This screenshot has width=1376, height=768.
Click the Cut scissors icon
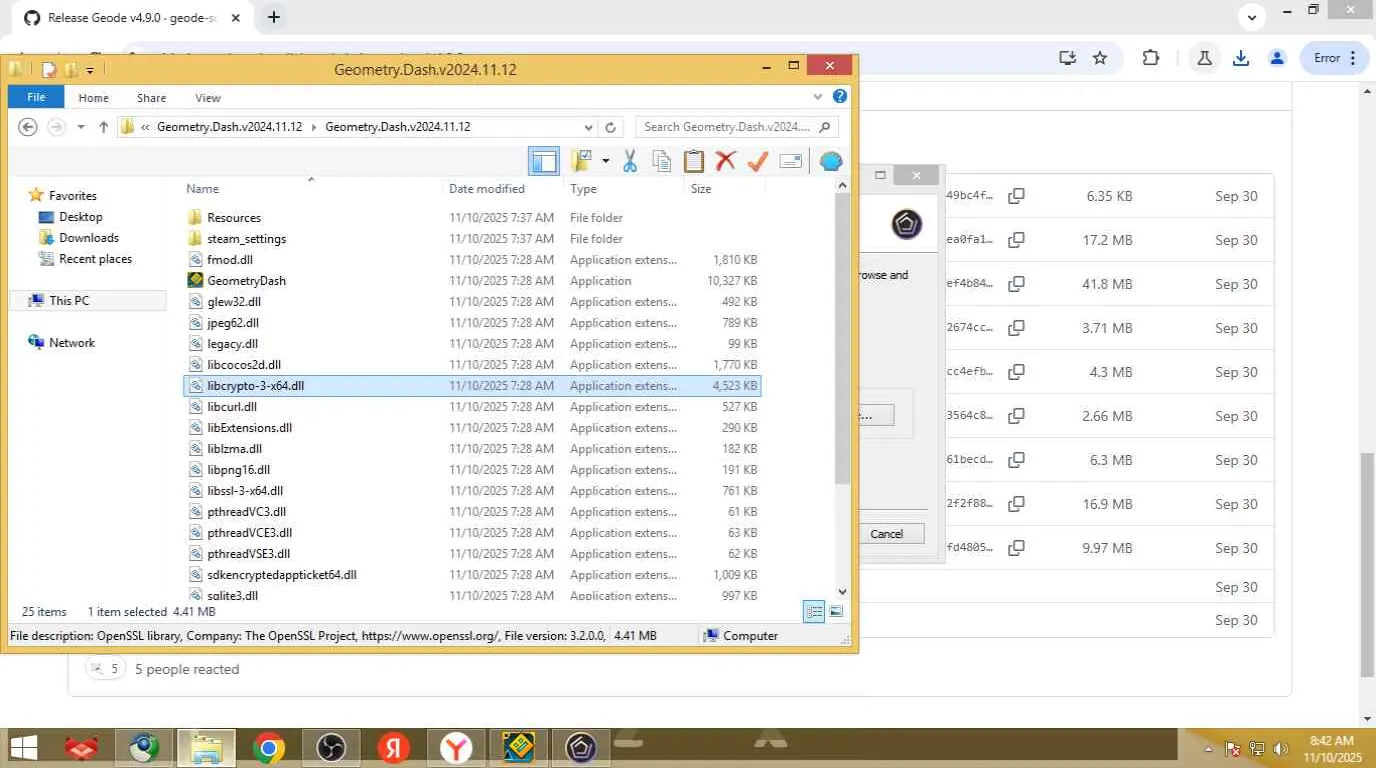tap(630, 160)
